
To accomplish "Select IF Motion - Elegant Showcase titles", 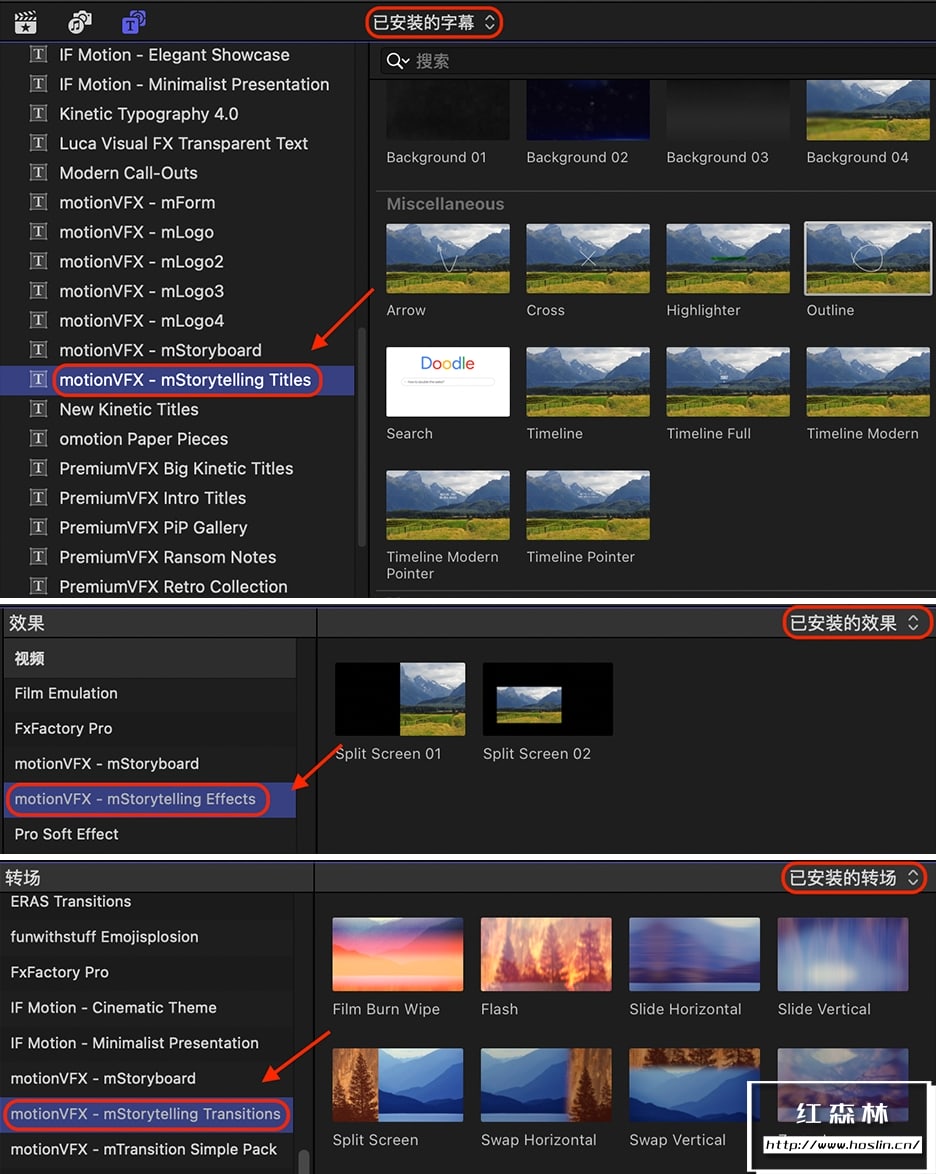I will (174, 55).
